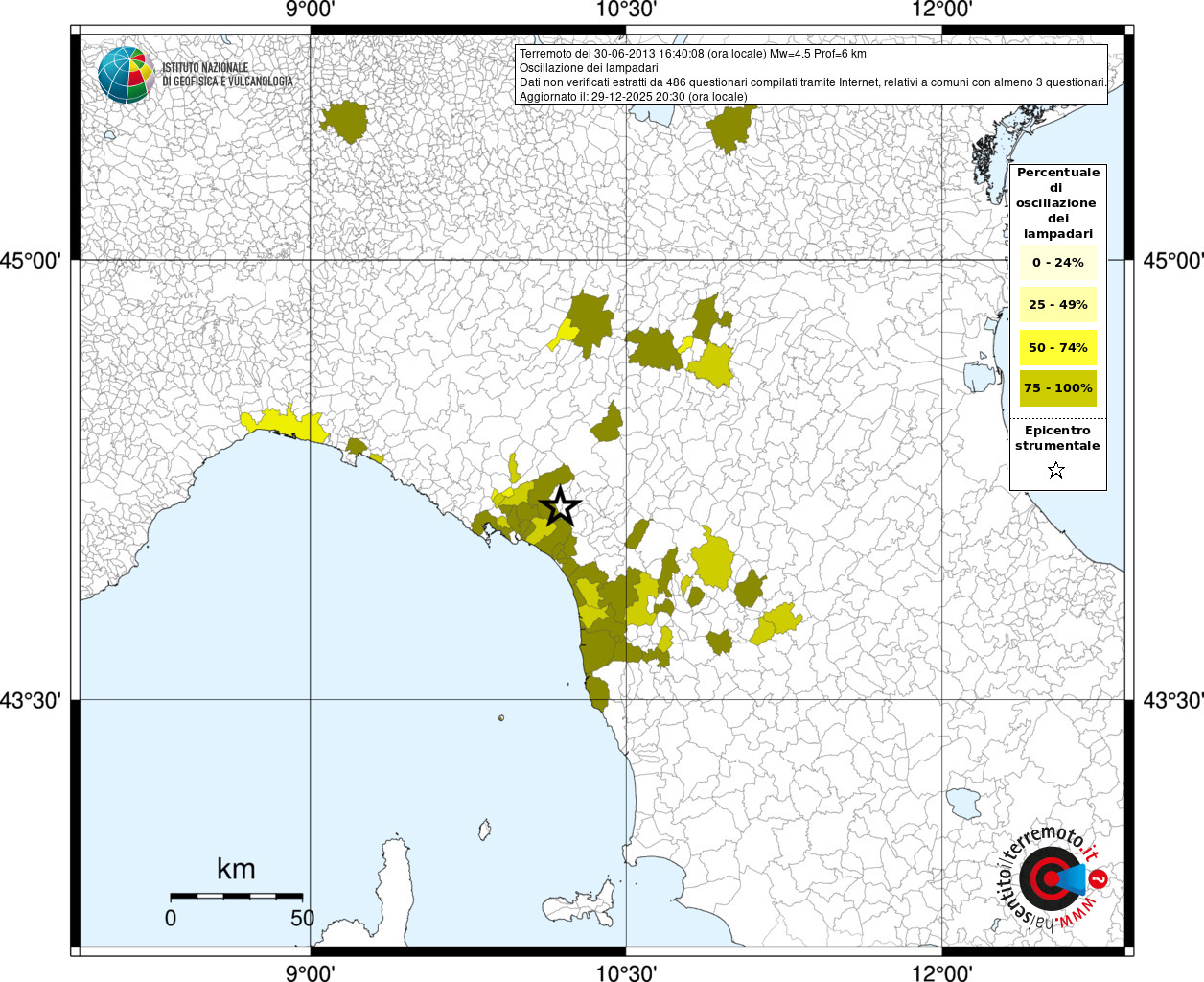The height and width of the screenshot is (982, 1204).
Task: Select the 25 - 49% legend swatch
Action: click(1057, 304)
